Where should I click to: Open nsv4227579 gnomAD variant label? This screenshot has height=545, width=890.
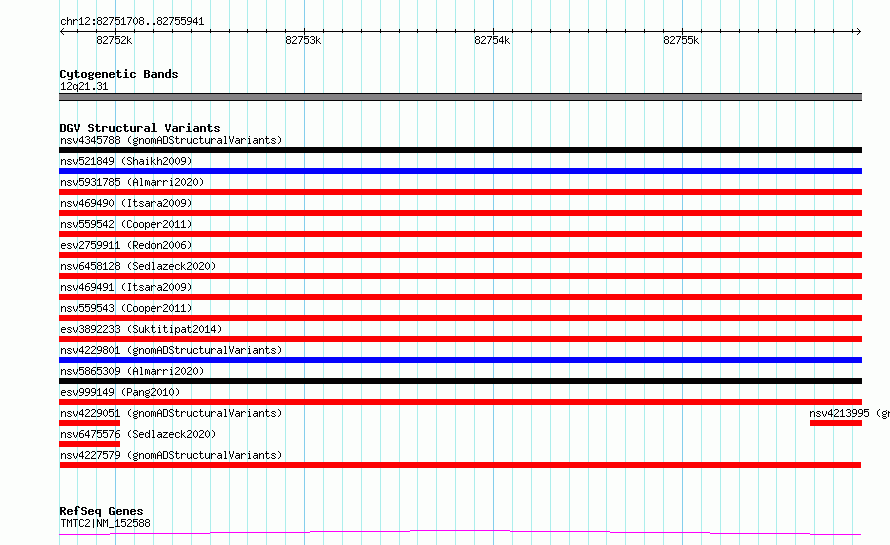pos(171,455)
